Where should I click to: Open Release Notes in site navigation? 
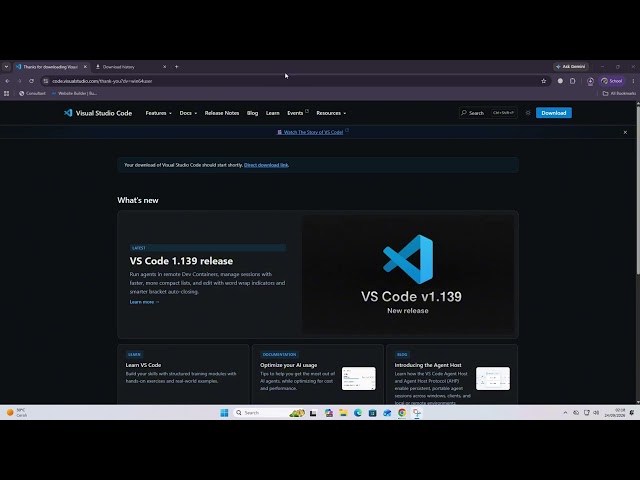point(222,113)
